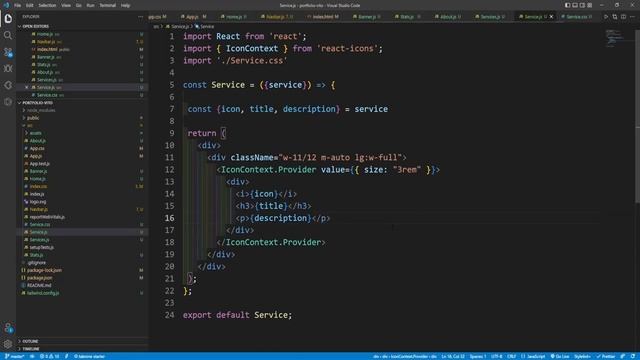
Task: Open the errors and warnings status item
Action: (x=49, y=356)
